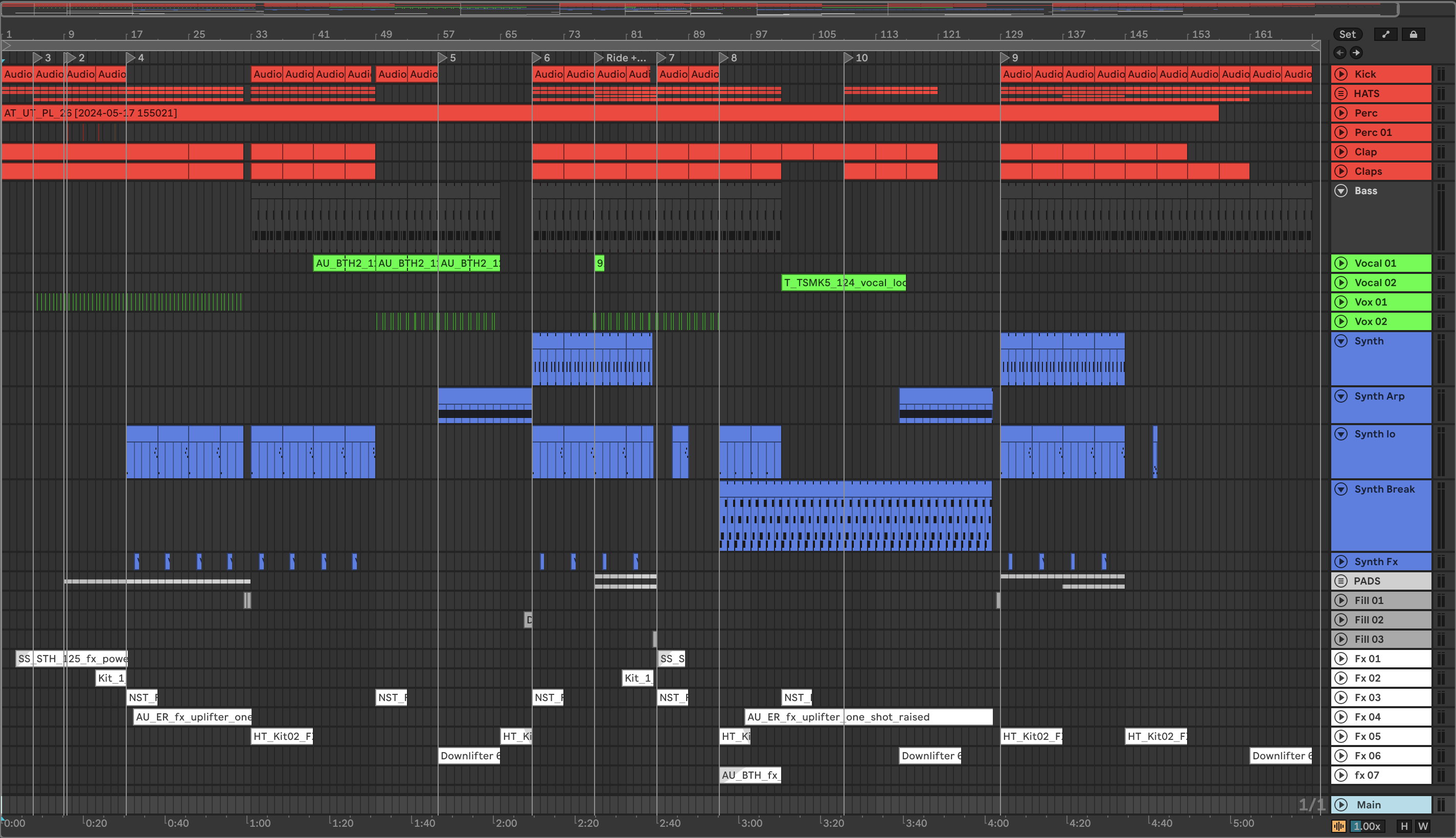Click the round arrow icon on Fill 02
The image size is (1456, 838).
pos(1341,620)
